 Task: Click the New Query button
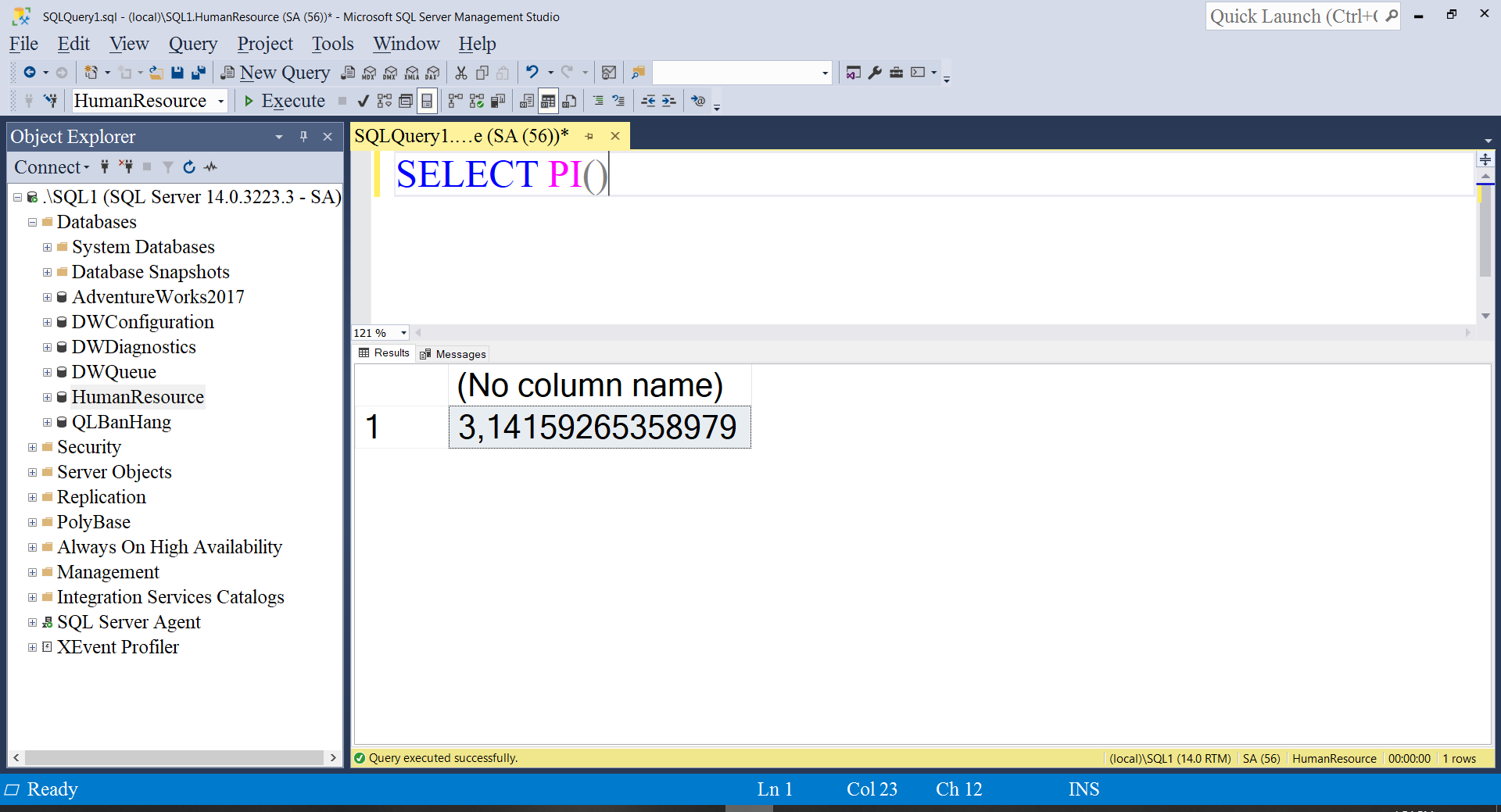click(x=276, y=73)
